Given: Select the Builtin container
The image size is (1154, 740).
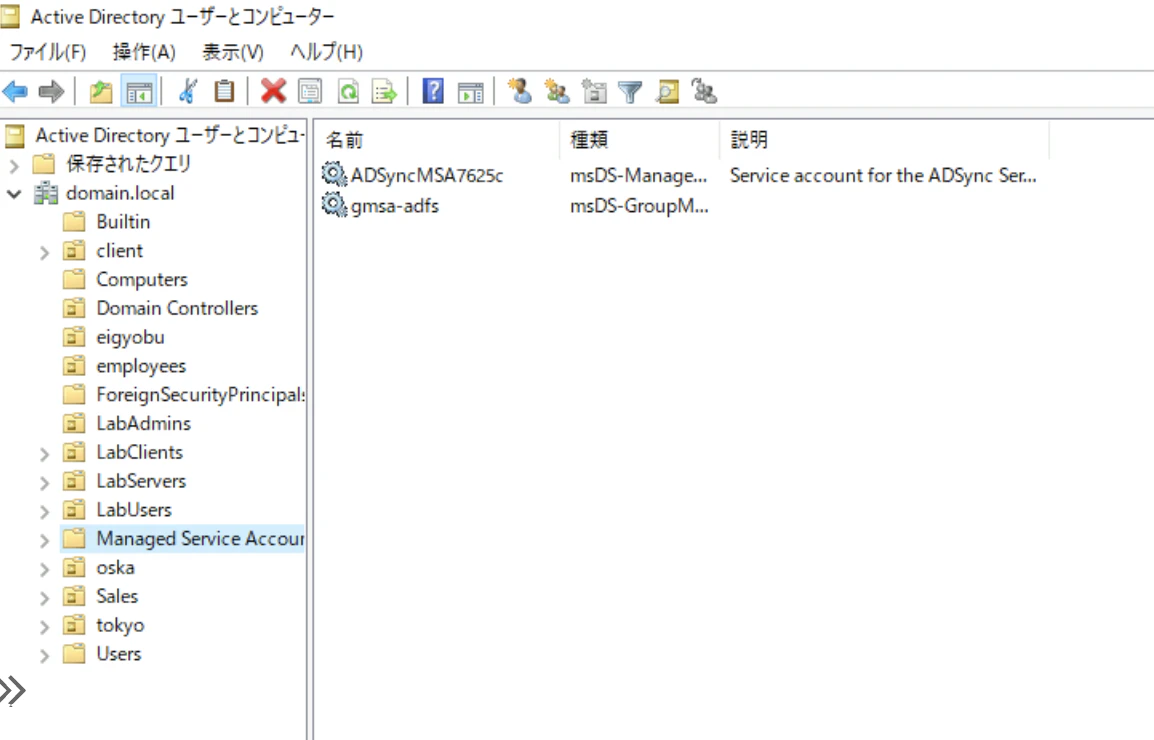Looking at the screenshot, I should click(123, 222).
